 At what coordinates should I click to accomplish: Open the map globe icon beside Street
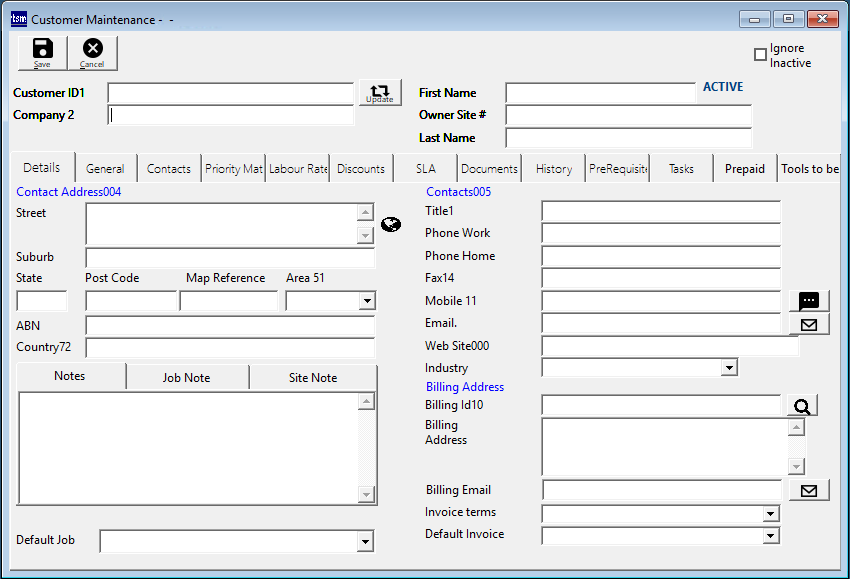[x=391, y=224]
